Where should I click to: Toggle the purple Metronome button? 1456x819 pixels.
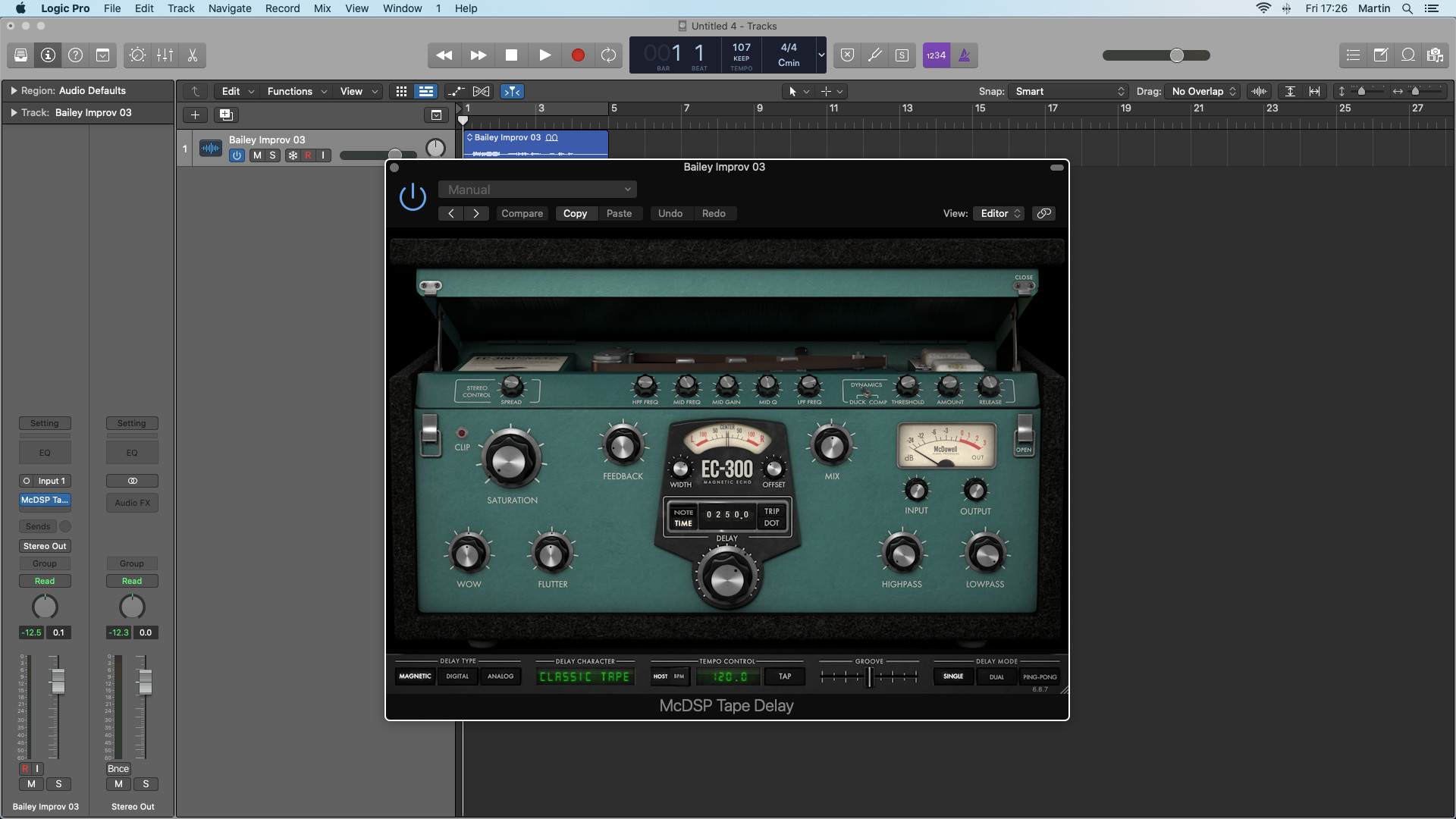964,55
